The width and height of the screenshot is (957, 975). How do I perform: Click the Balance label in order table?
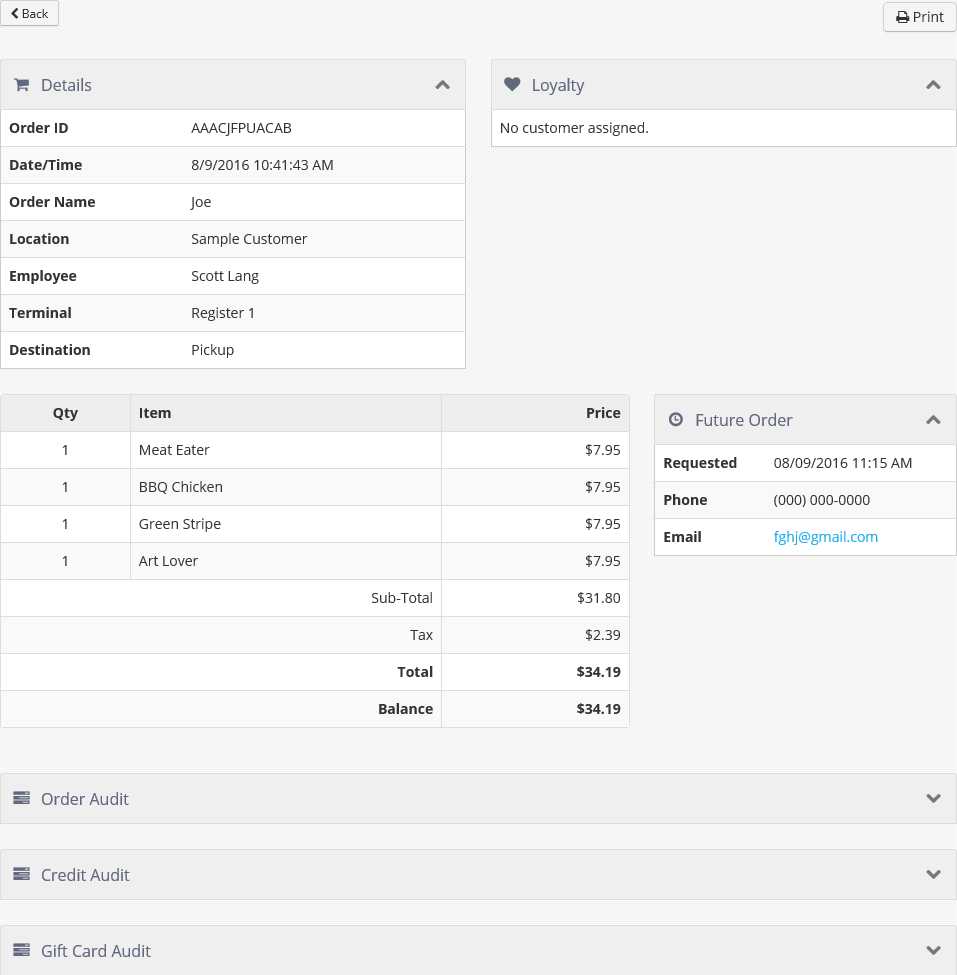(x=405, y=709)
